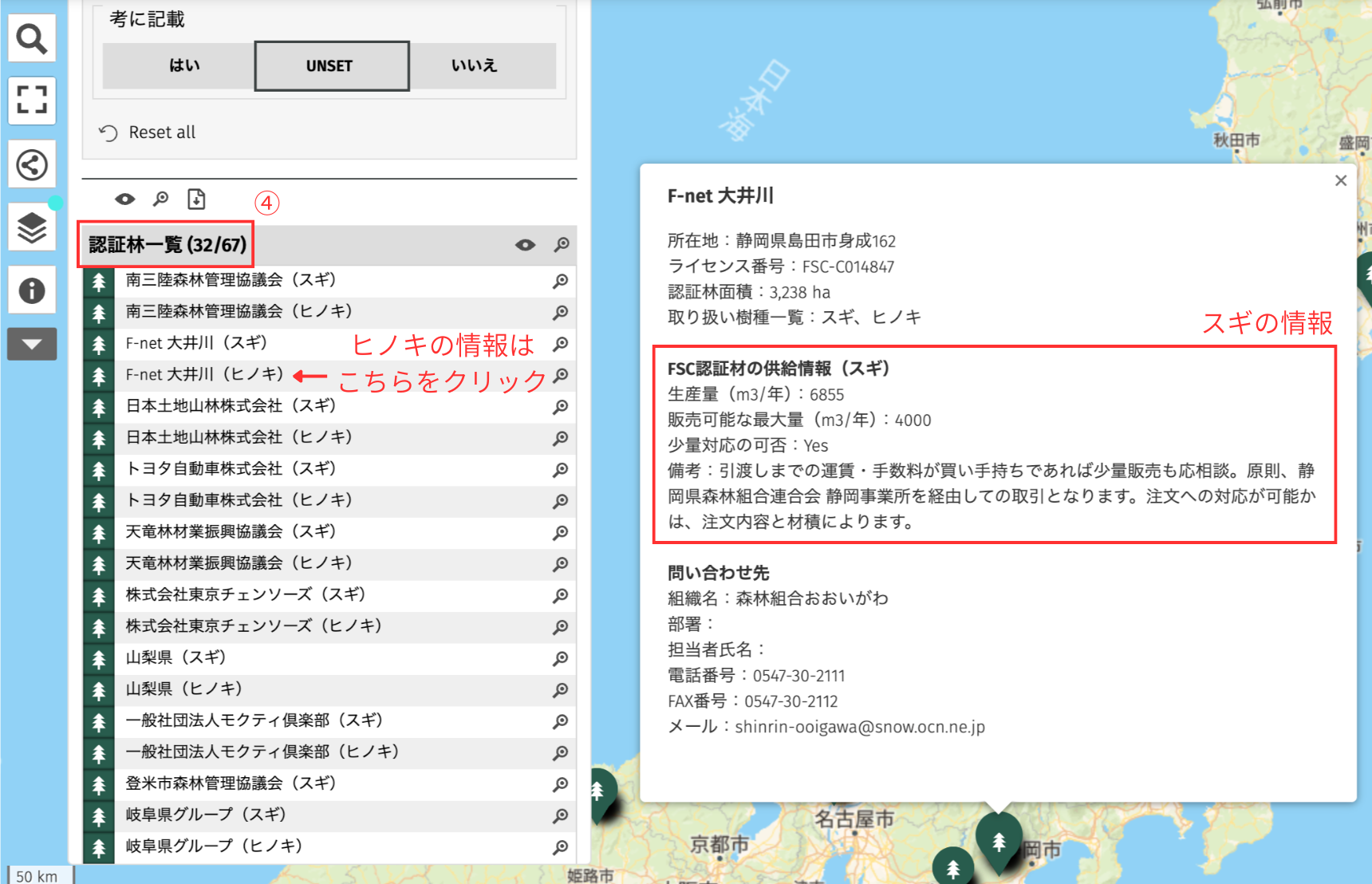Image resolution: width=1372 pixels, height=884 pixels.
Task: Zoom to 山梨県（スギ） magnifier icon
Action: coord(561,658)
